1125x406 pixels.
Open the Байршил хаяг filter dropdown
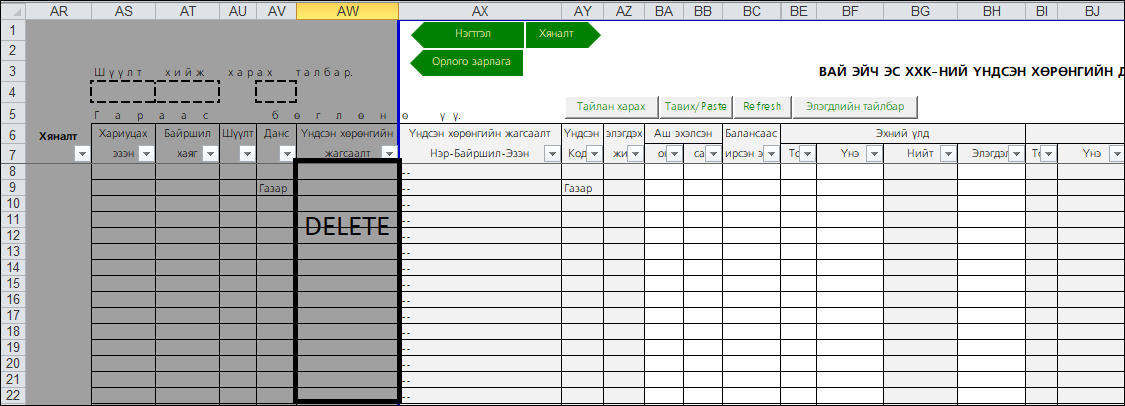point(210,153)
